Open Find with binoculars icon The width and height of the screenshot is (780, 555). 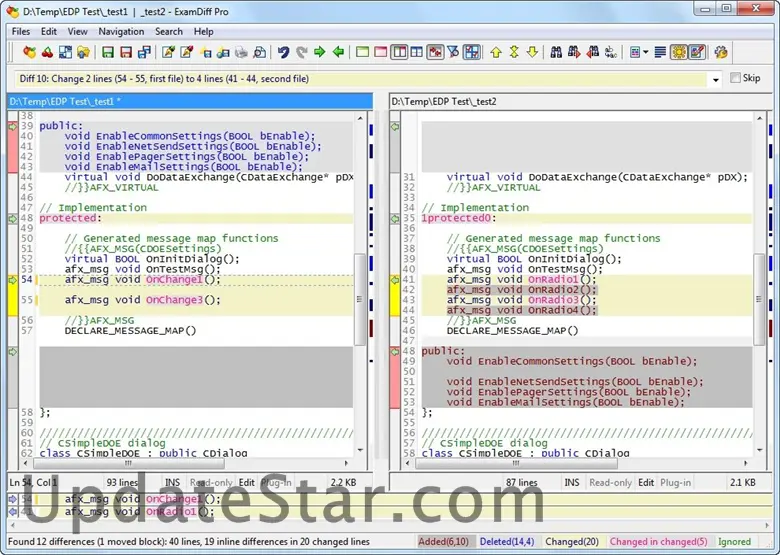[556, 52]
